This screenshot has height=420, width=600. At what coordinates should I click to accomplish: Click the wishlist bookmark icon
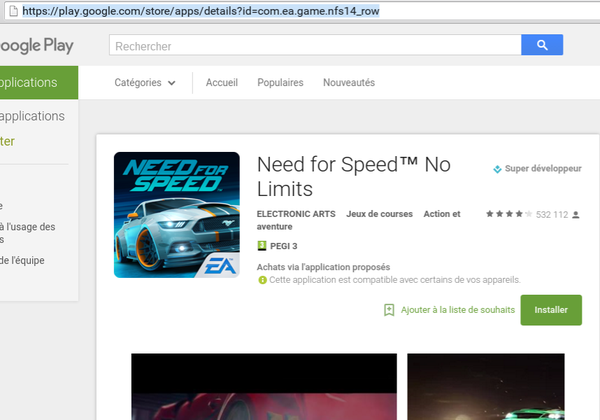[x=389, y=310]
